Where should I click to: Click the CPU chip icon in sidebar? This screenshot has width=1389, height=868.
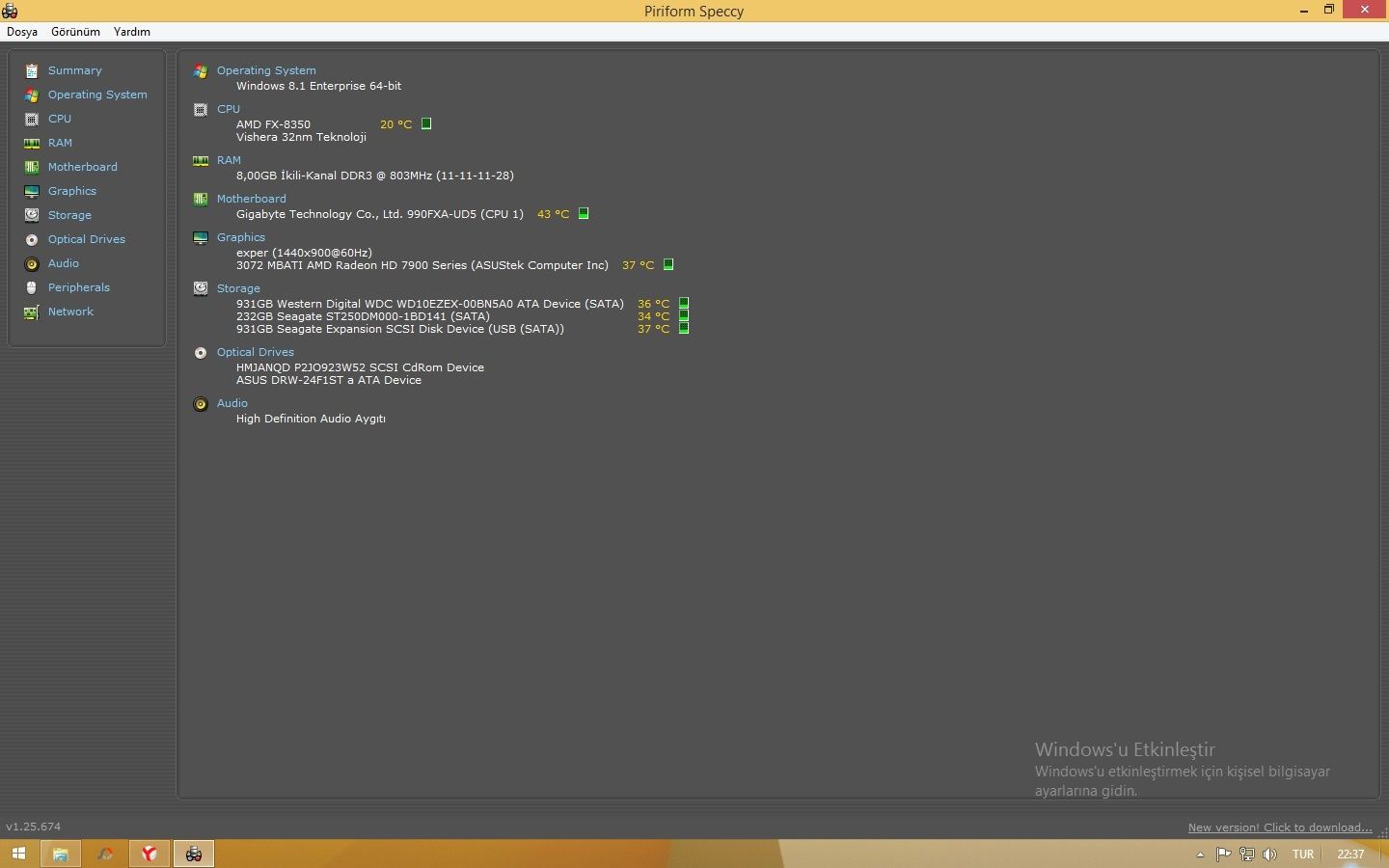click(32, 119)
